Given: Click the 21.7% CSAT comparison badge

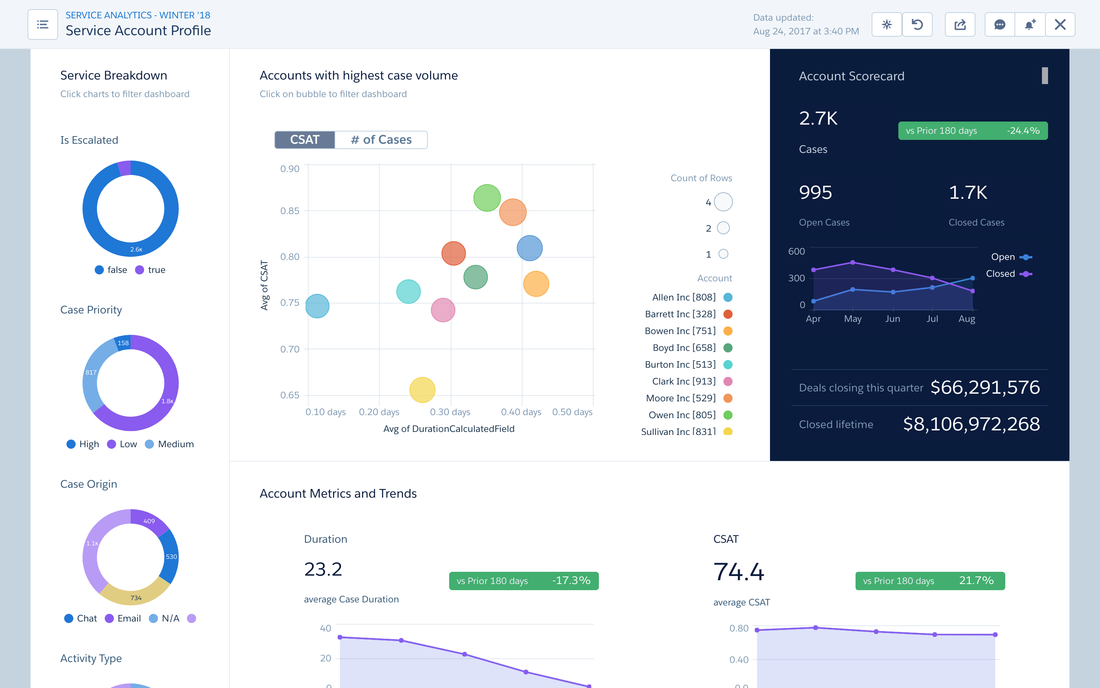Looking at the screenshot, I should point(930,581).
